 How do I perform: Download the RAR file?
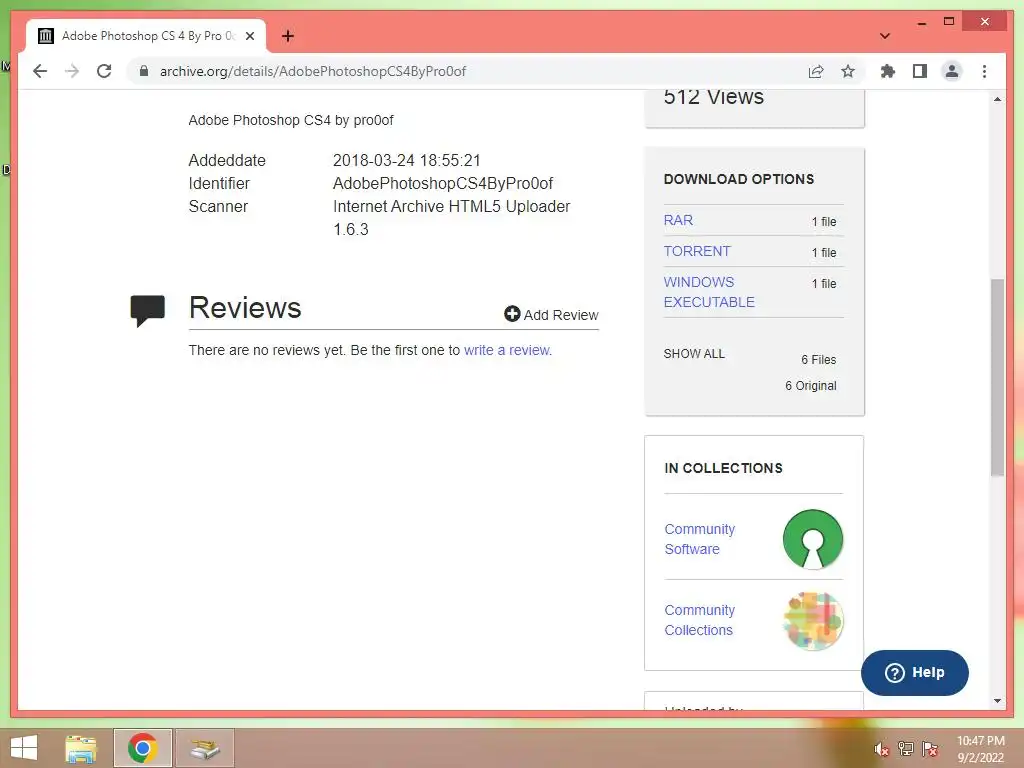(678, 220)
